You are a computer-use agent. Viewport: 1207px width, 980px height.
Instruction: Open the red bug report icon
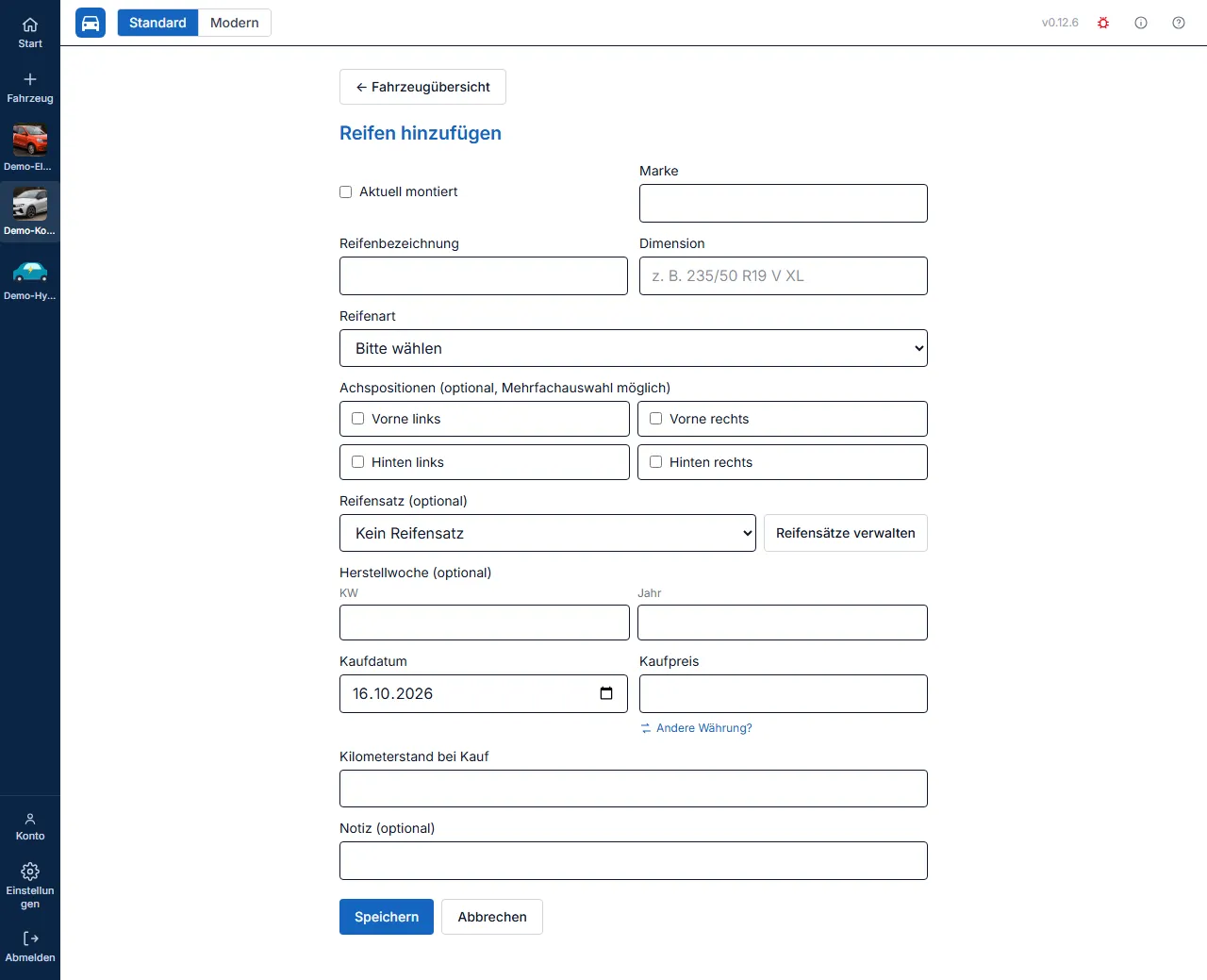click(1103, 23)
